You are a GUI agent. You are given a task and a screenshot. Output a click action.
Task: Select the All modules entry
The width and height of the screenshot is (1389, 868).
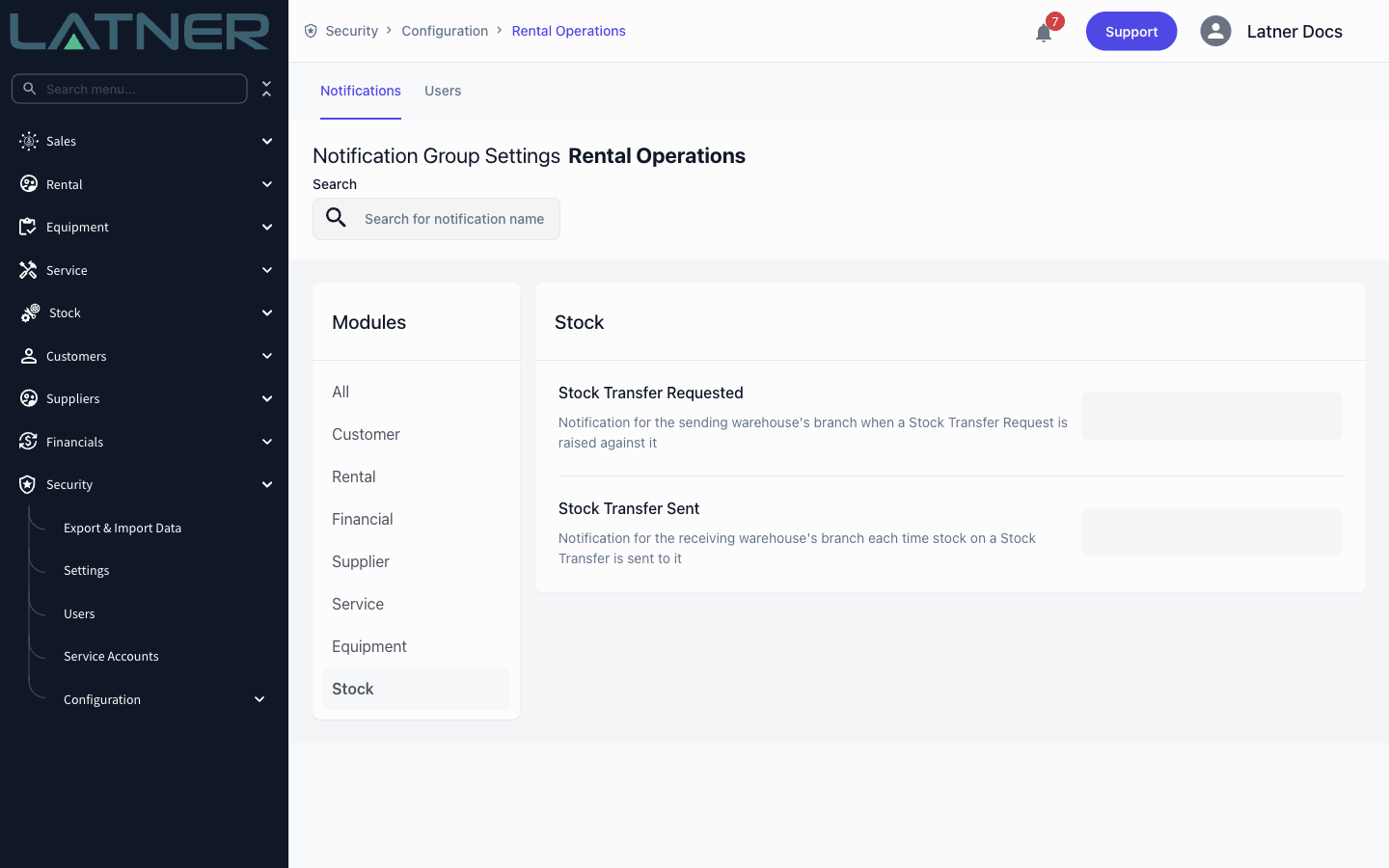click(x=416, y=392)
